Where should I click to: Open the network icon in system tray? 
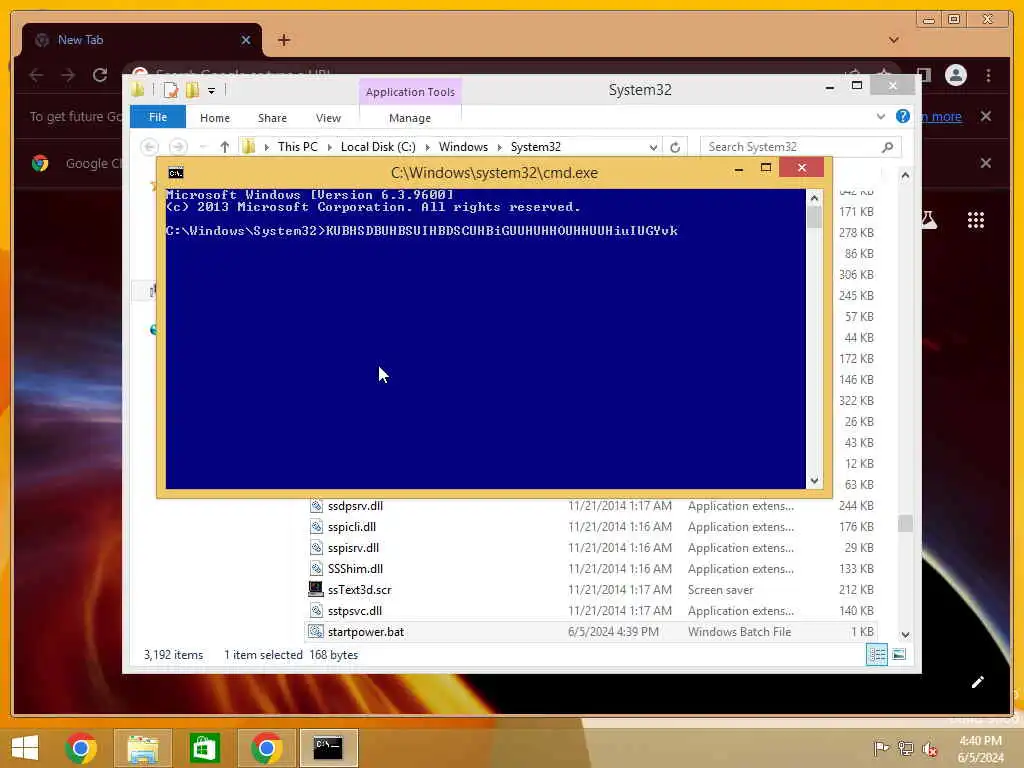pyautogui.click(x=905, y=748)
